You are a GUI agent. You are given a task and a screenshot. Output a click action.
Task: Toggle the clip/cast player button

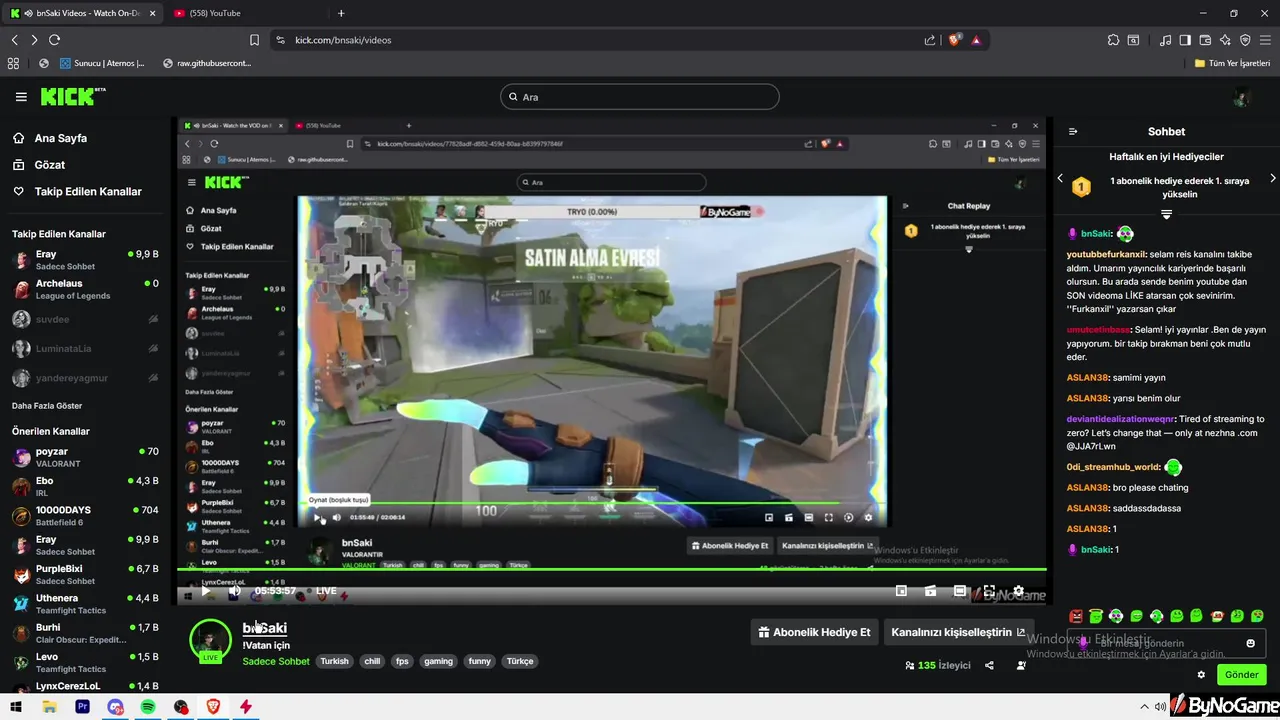pyautogui.click(x=930, y=591)
